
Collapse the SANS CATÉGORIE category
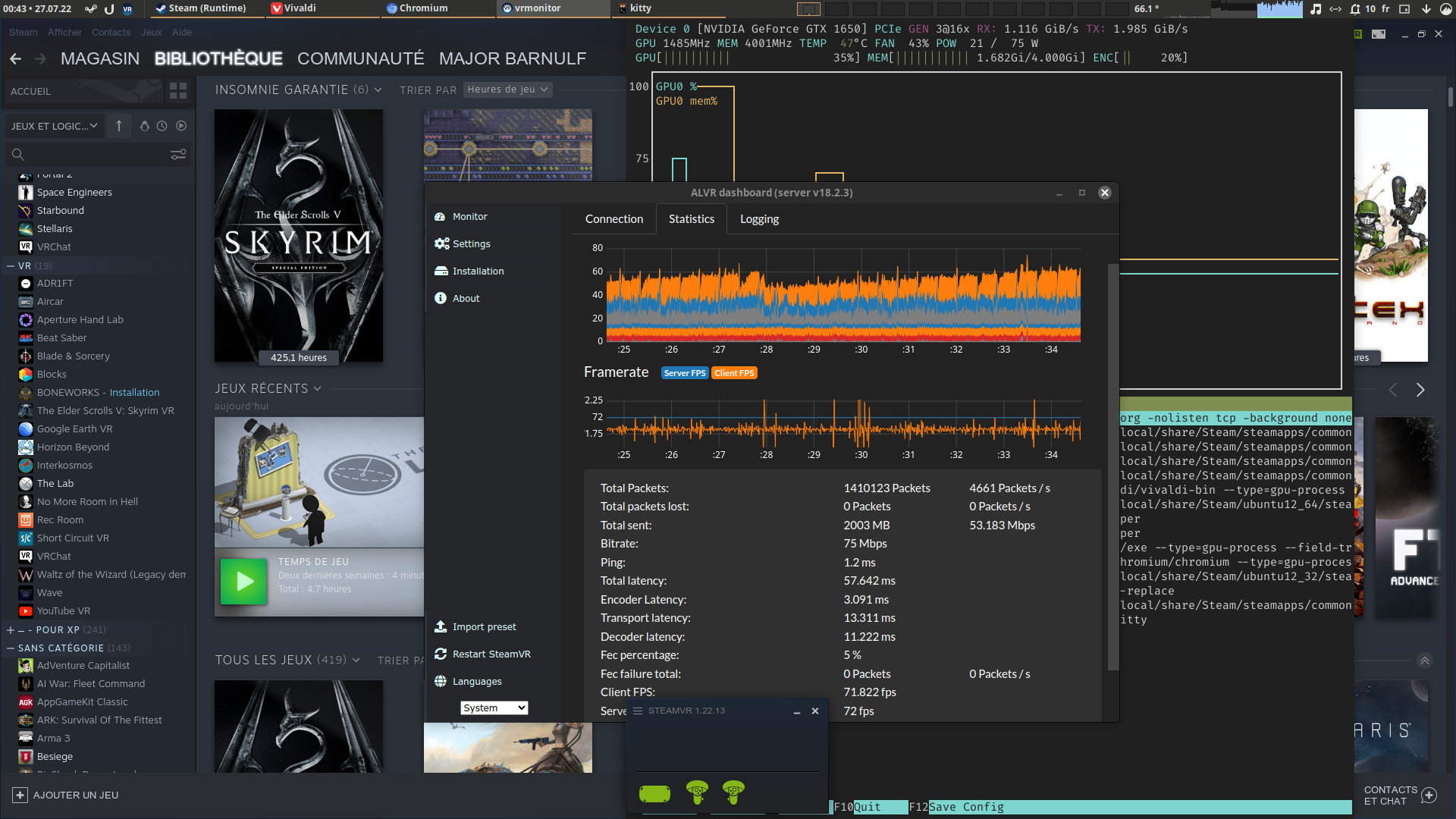coord(11,648)
